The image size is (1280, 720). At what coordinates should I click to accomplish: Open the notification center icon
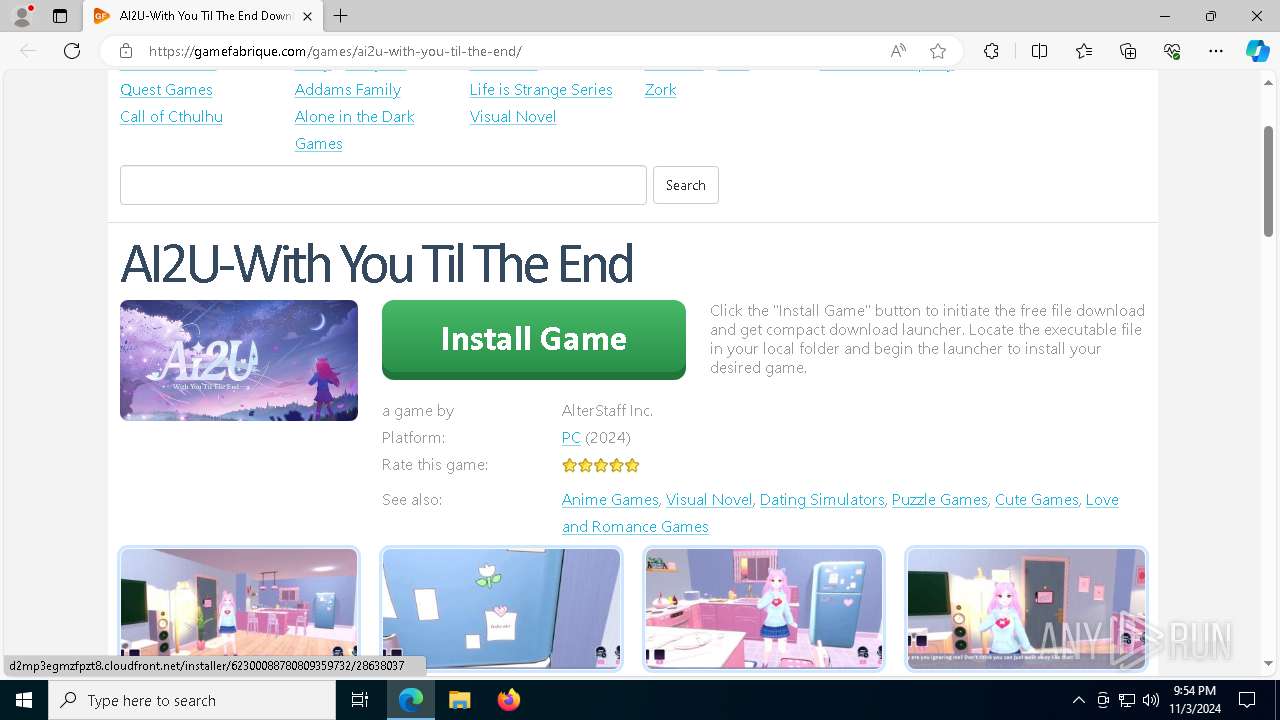coord(1247,700)
